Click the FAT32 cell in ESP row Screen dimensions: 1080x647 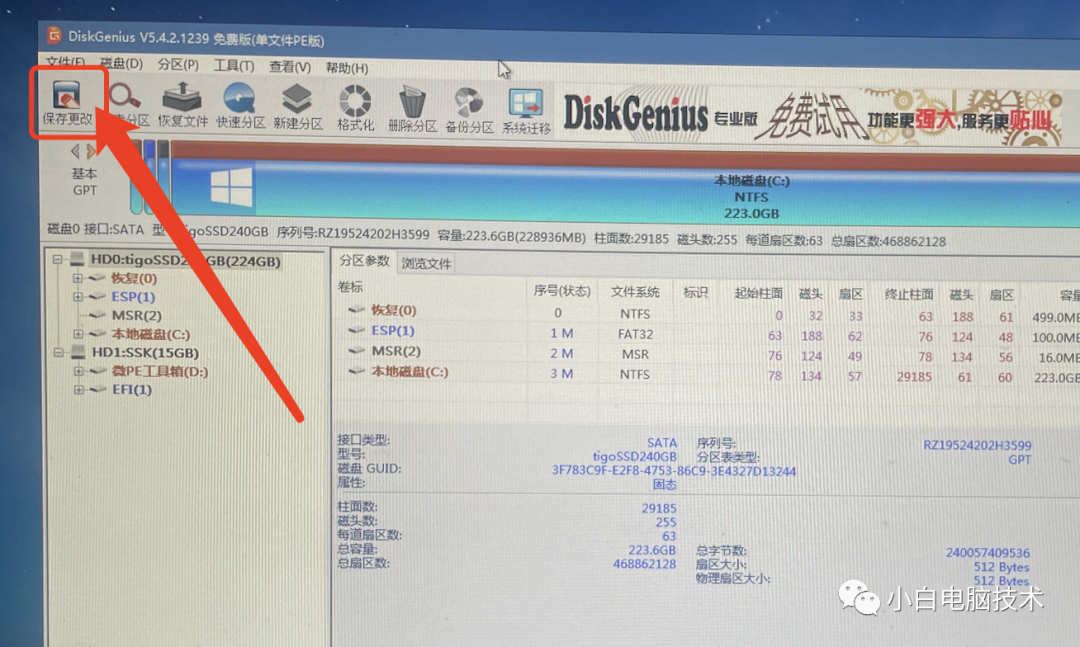point(635,334)
